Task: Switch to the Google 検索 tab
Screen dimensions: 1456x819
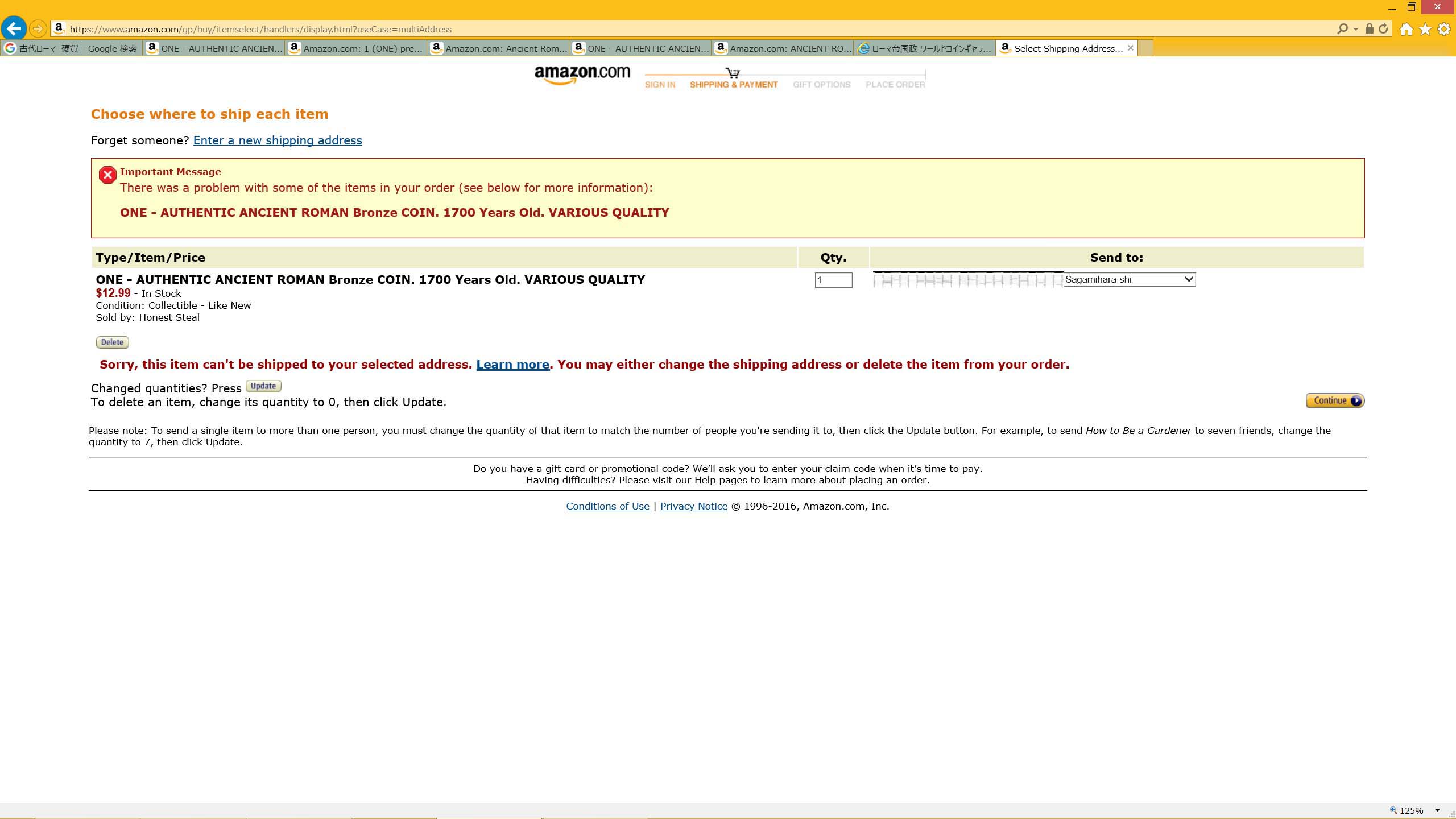Action: (x=71, y=48)
